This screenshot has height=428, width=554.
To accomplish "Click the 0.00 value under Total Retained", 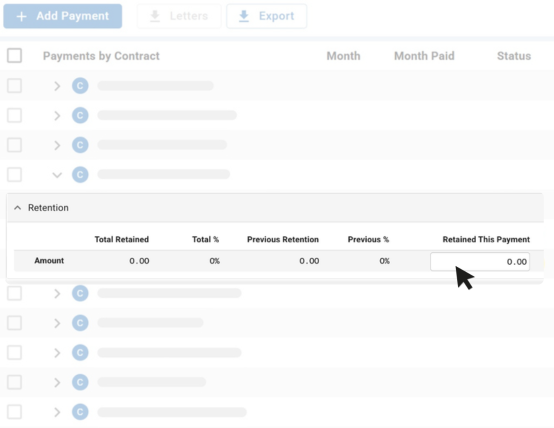I will coord(139,261).
